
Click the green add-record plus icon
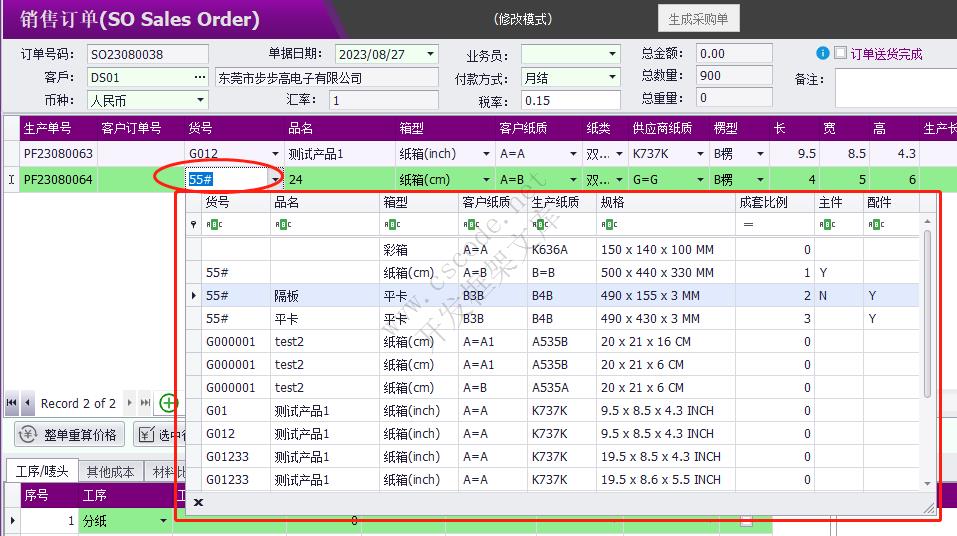[x=168, y=403]
